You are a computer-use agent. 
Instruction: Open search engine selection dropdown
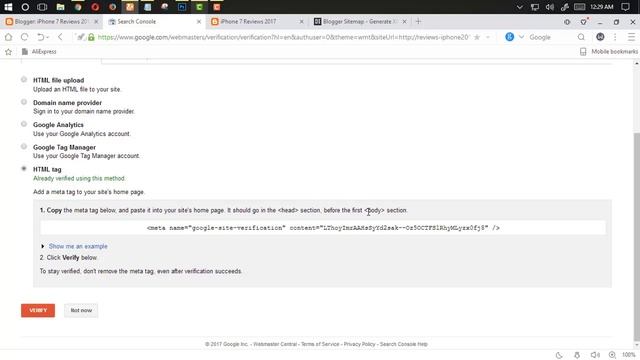click(521, 37)
